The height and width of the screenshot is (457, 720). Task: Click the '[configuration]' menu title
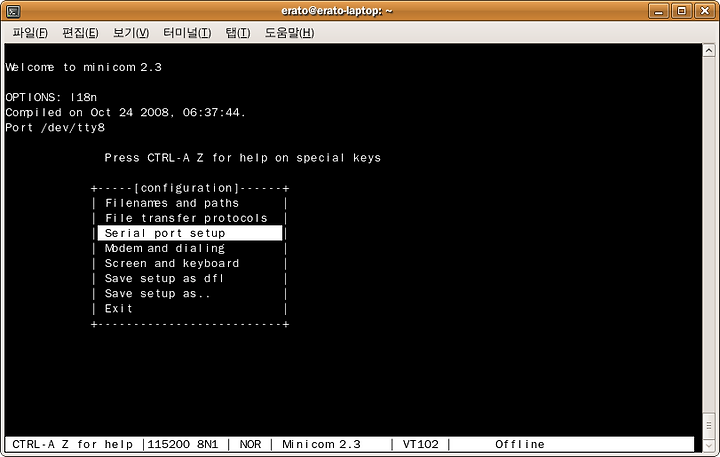[x=186, y=188]
